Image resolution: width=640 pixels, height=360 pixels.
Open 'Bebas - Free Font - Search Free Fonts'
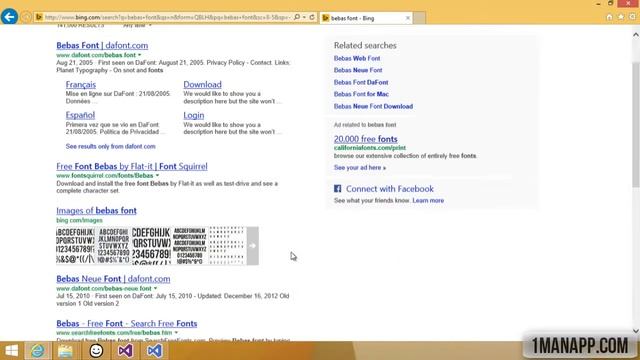tap(127, 323)
